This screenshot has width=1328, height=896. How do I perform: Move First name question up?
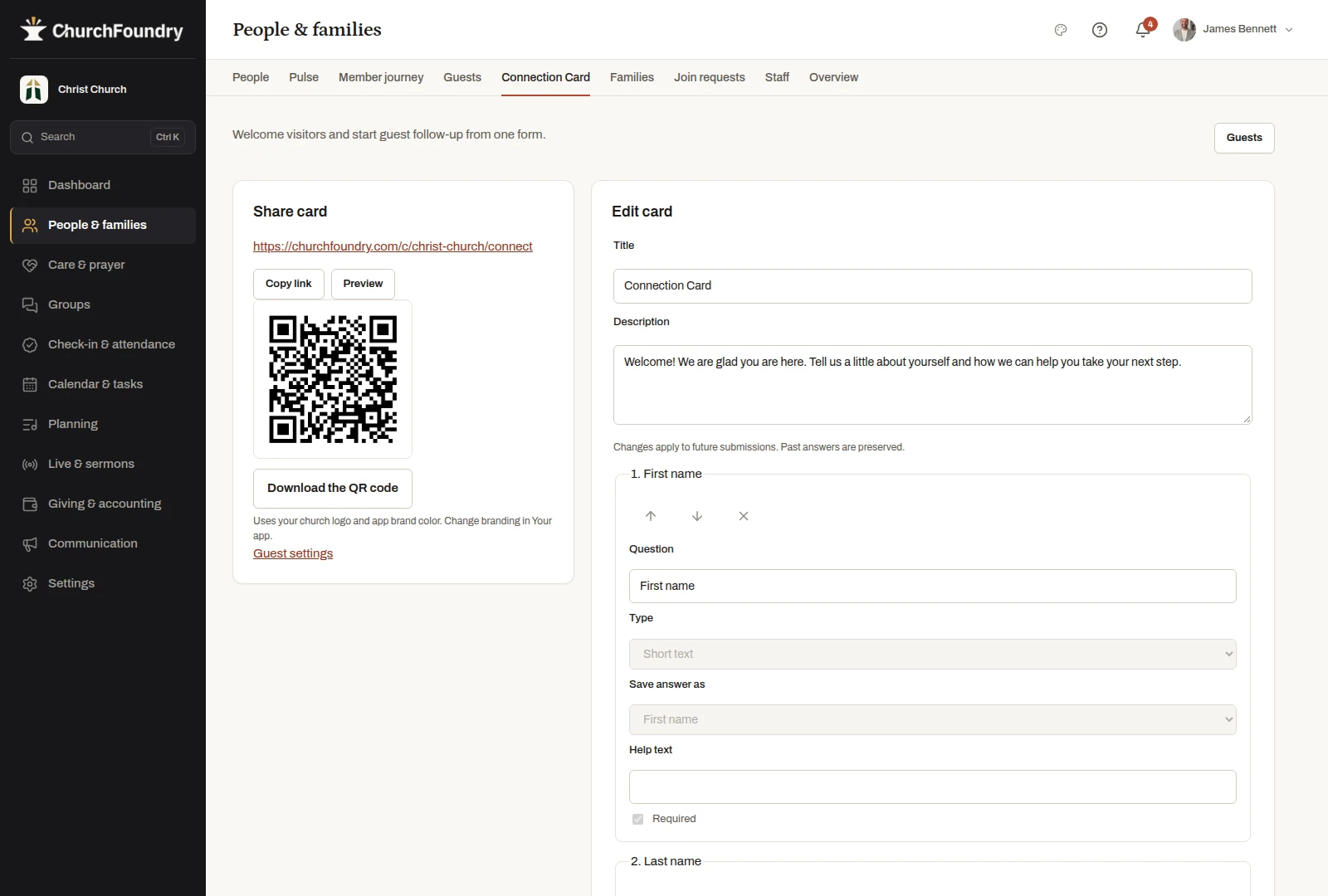(x=651, y=516)
